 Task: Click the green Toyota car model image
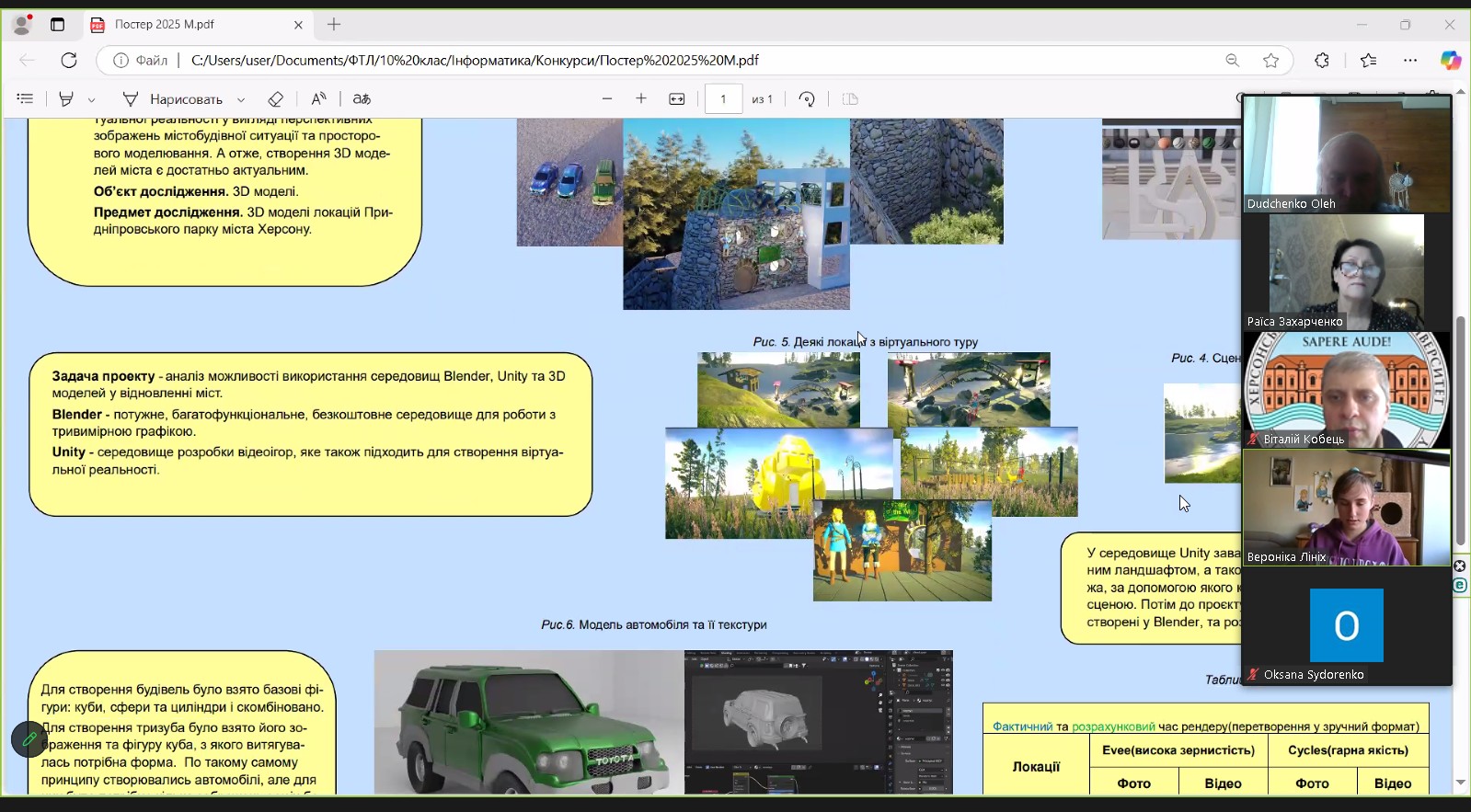[529, 722]
